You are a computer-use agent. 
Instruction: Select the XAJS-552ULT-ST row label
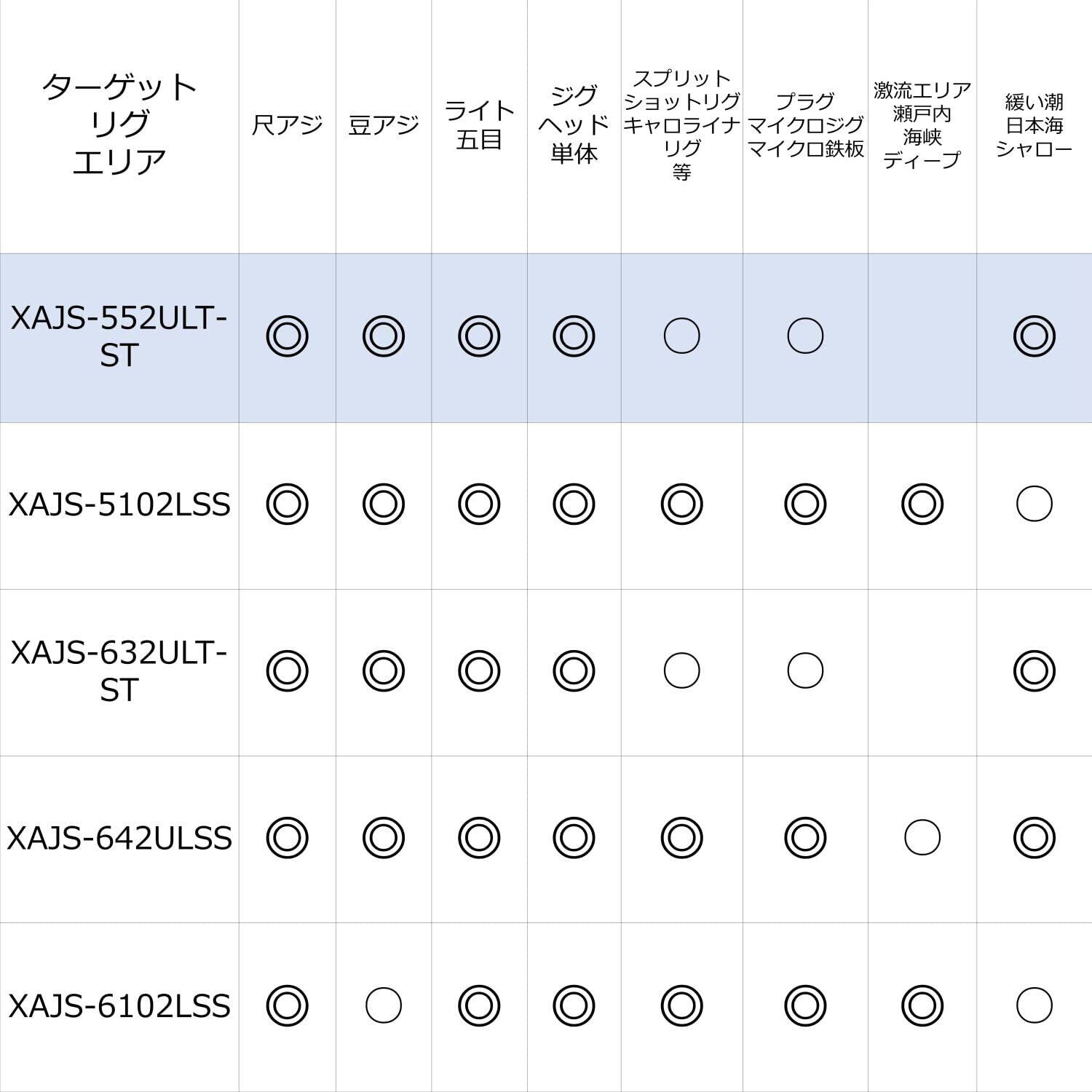119,337
